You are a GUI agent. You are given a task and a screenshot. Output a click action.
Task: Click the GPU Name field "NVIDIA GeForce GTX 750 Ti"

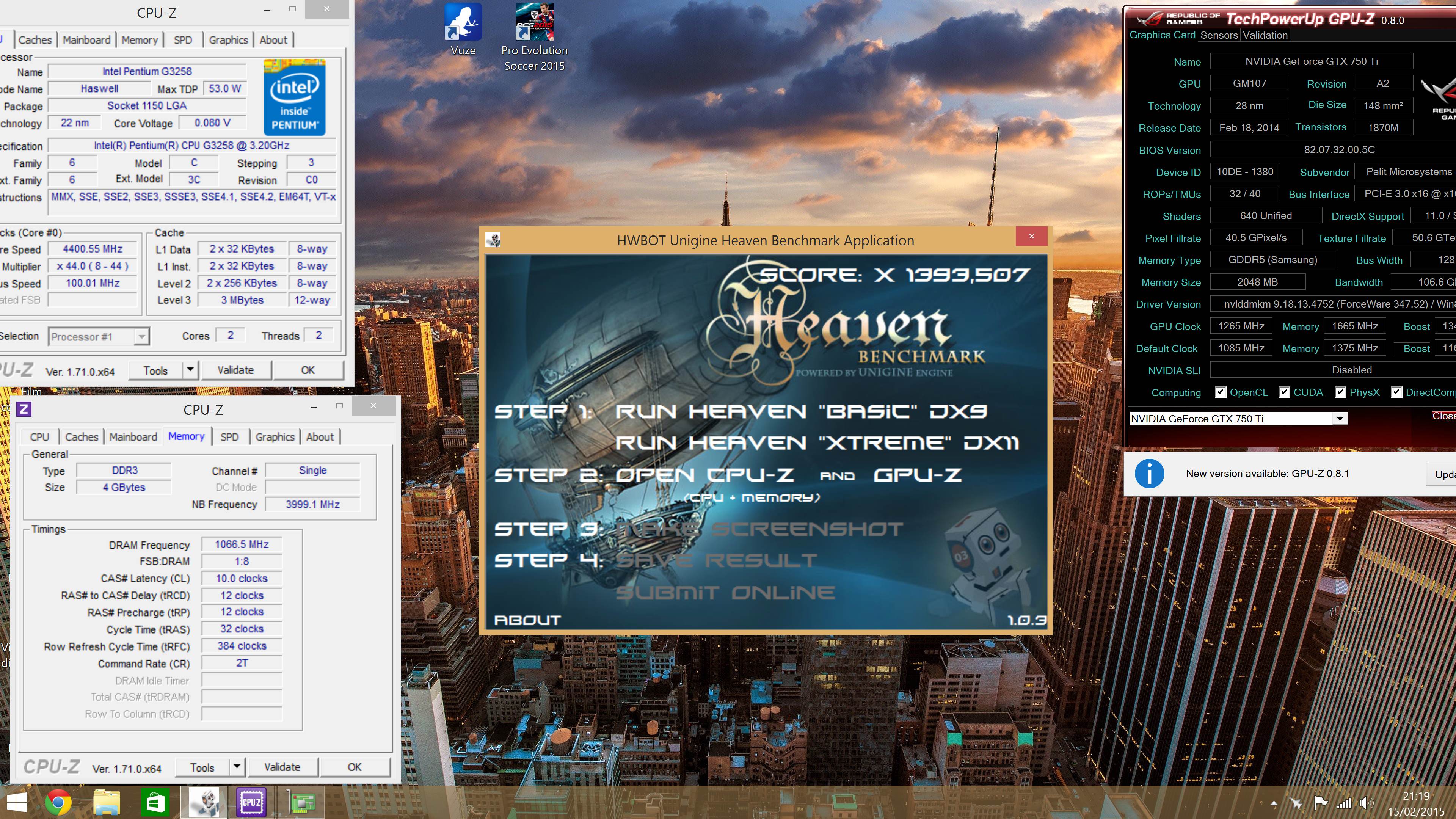1311,61
